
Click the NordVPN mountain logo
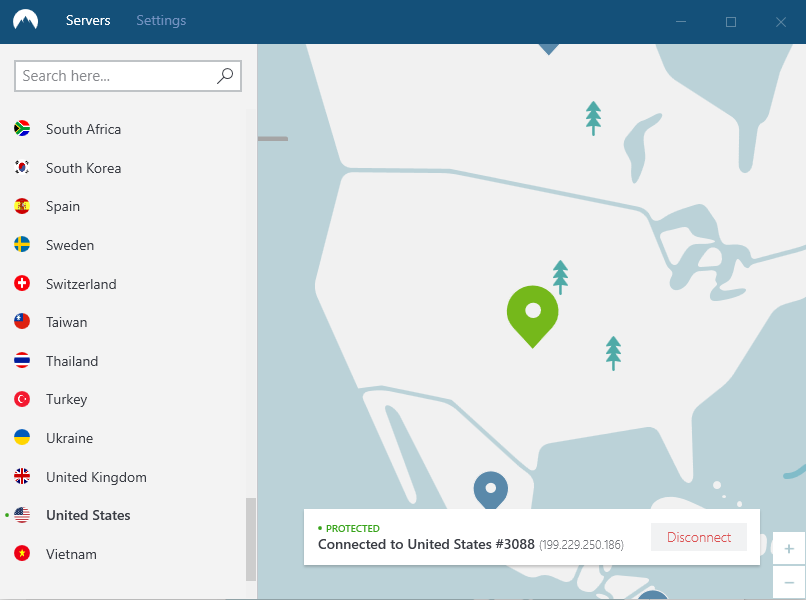(25, 21)
